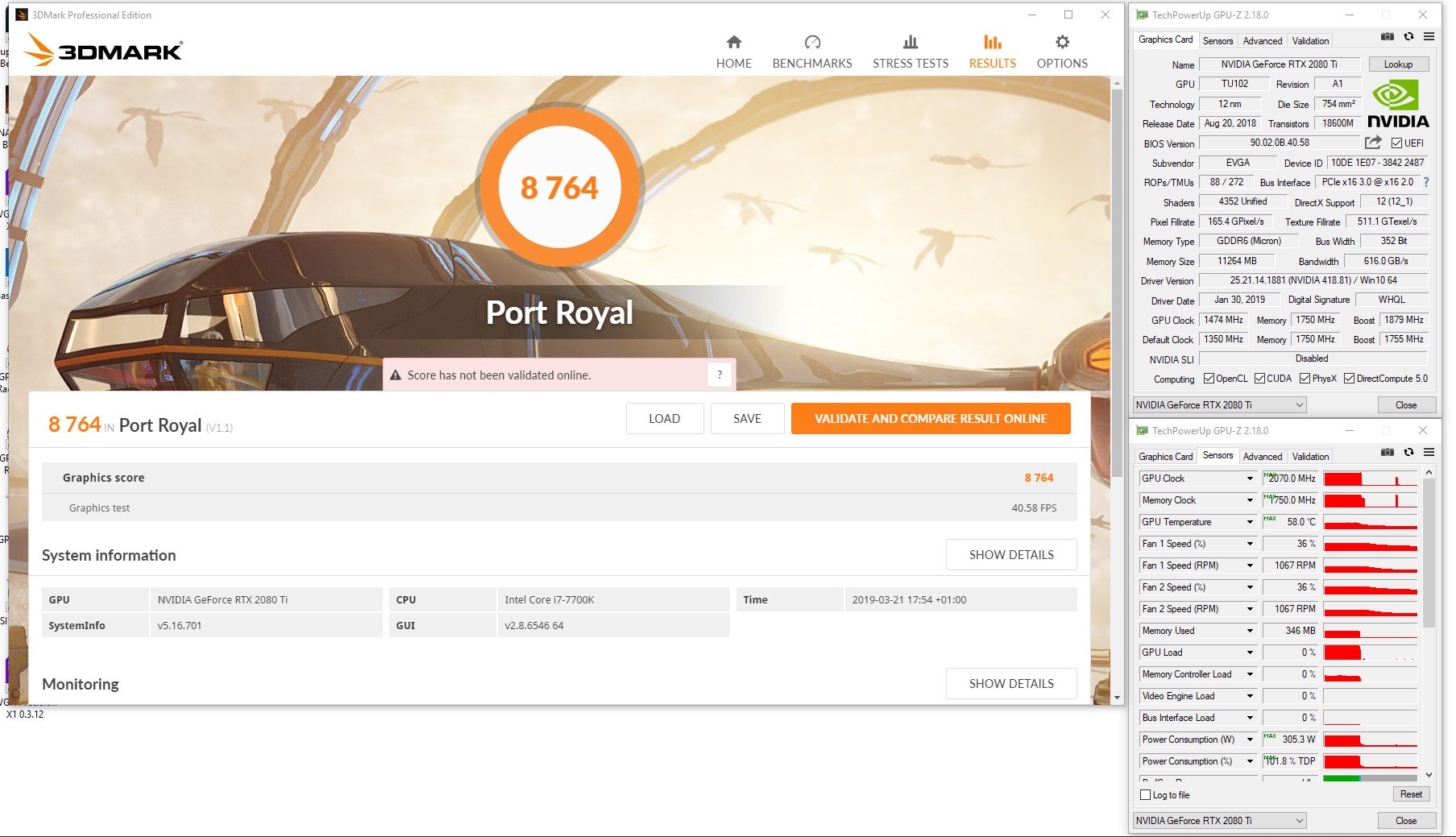Toggle the PhysX checkbox
This screenshot has height=837, width=1456.
[x=1305, y=379]
